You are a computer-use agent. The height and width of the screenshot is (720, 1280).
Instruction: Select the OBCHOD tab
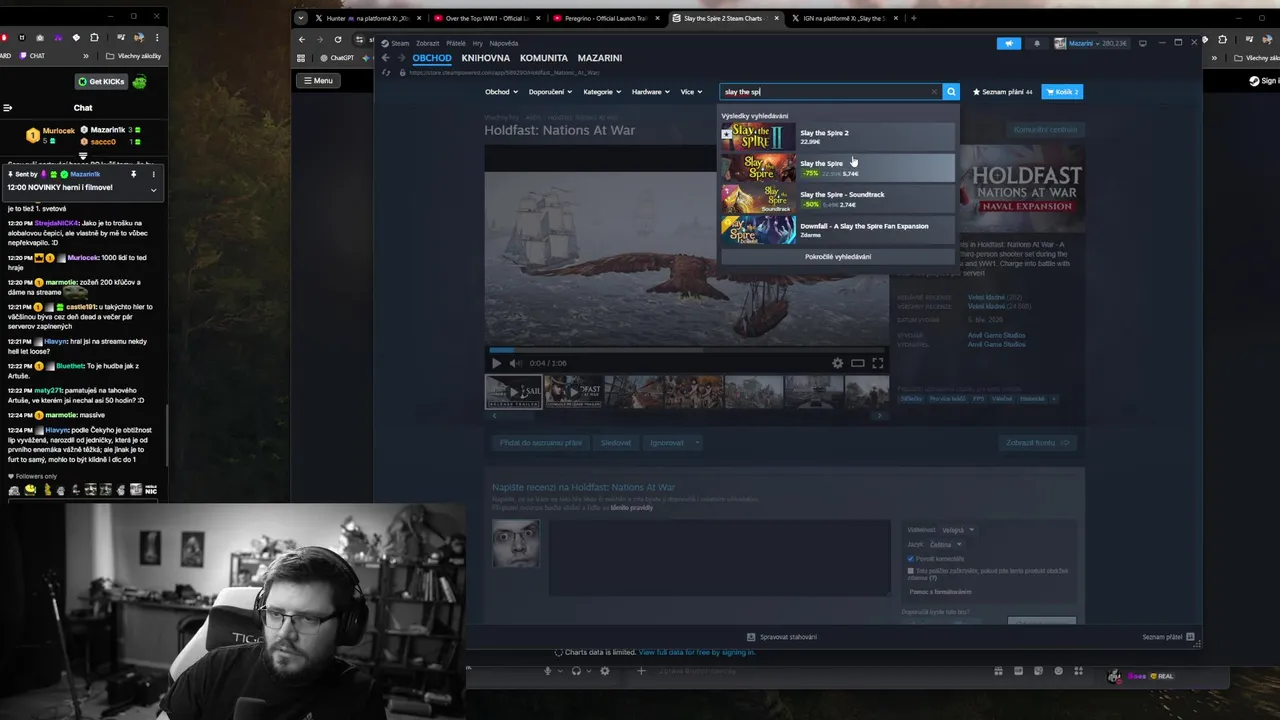(x=432, y=58)
